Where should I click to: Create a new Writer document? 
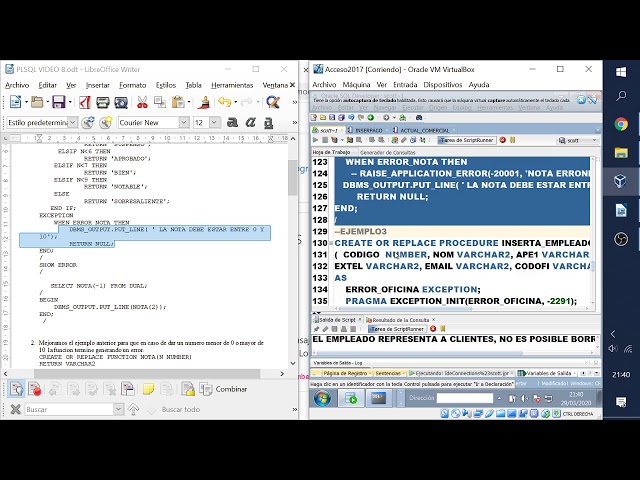16,102
